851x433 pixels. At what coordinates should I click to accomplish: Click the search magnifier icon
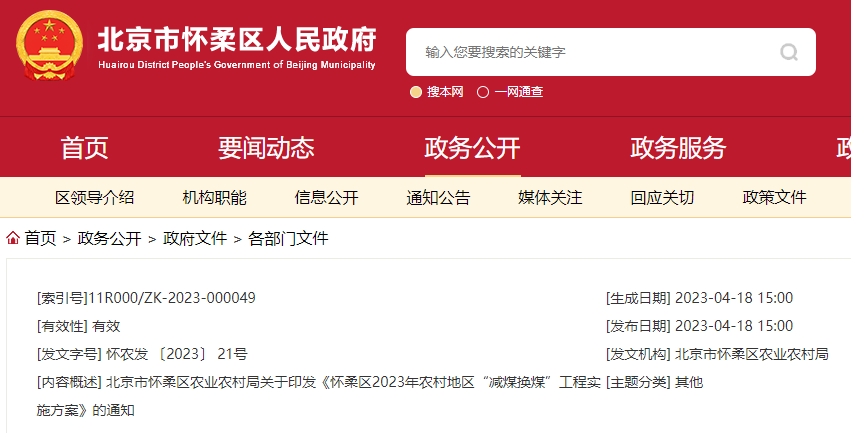click(x=789, y=52)
